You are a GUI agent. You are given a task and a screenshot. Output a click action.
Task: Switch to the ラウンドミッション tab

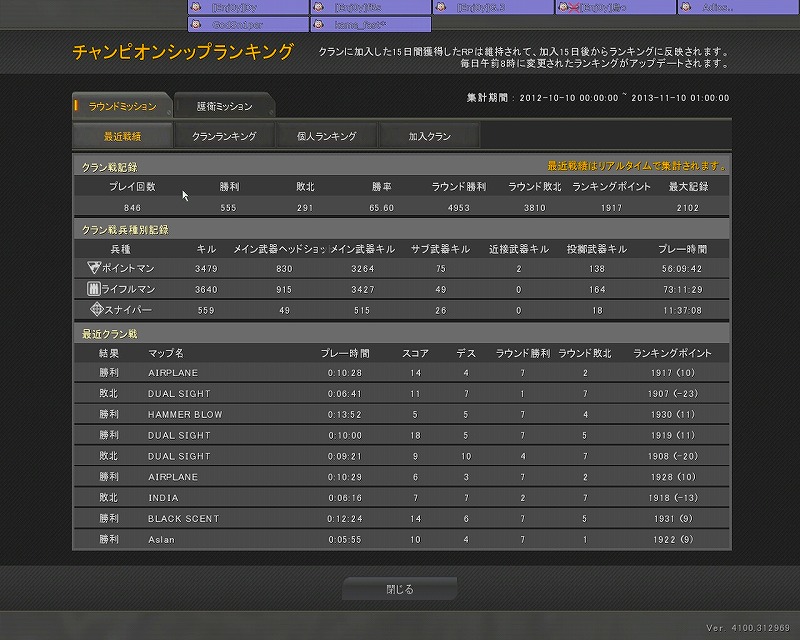tap(122, 106)
